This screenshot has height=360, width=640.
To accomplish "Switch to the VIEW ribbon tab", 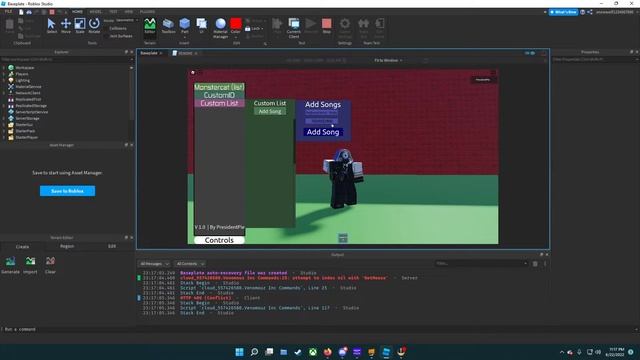I will pyautogui.click(x=129, y=12).
